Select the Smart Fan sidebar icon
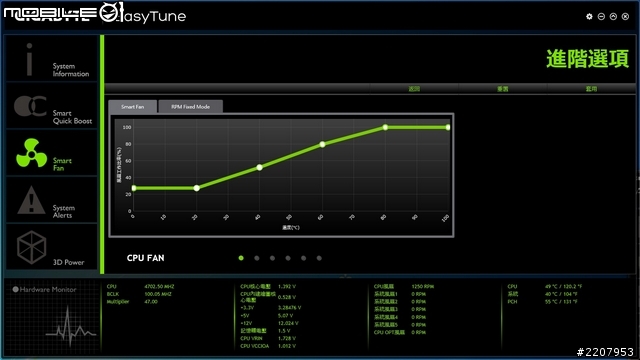The width and height of the screenshot is (640, 360). pos(31,153)
